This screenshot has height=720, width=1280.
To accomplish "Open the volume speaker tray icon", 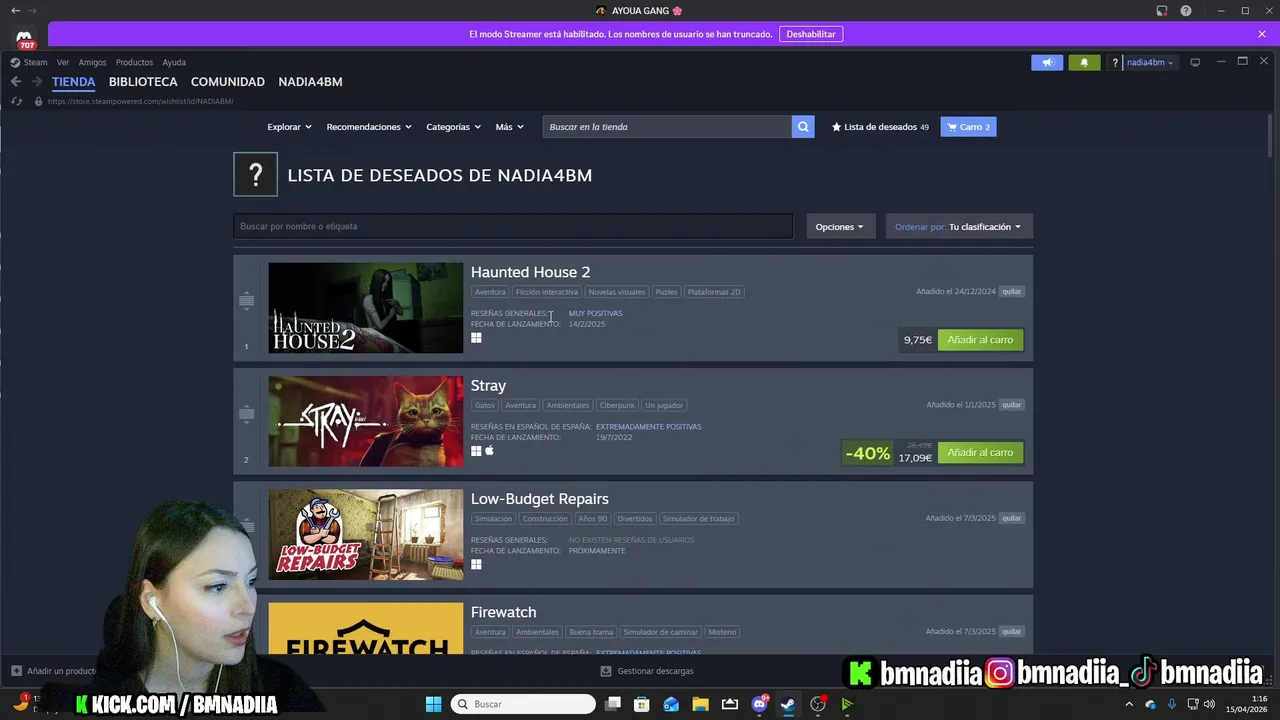I will click(x=1209, y=704).
